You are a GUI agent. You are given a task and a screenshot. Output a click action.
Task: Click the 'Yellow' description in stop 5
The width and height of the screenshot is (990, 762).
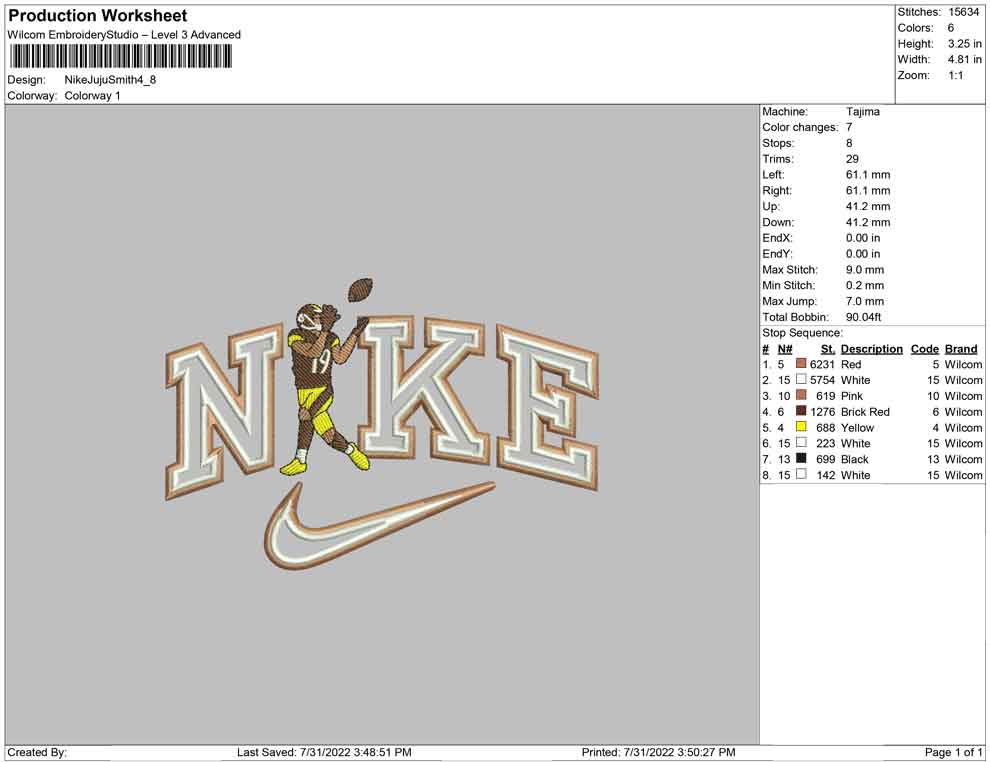[857, 427]
